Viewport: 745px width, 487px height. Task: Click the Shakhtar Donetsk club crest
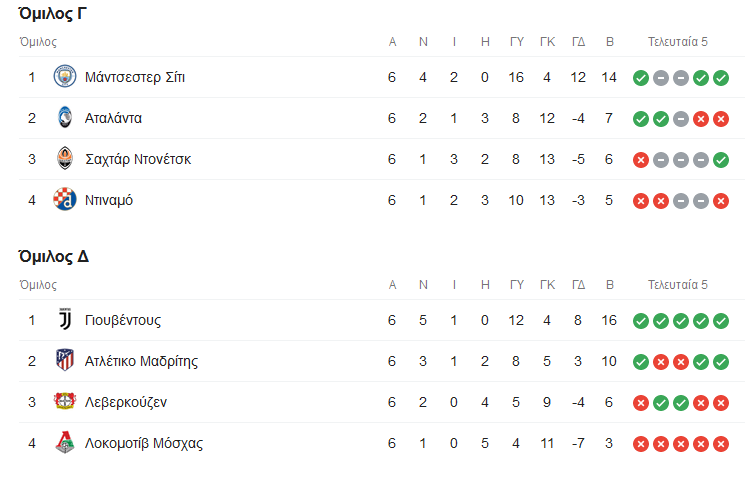(64, 159)
